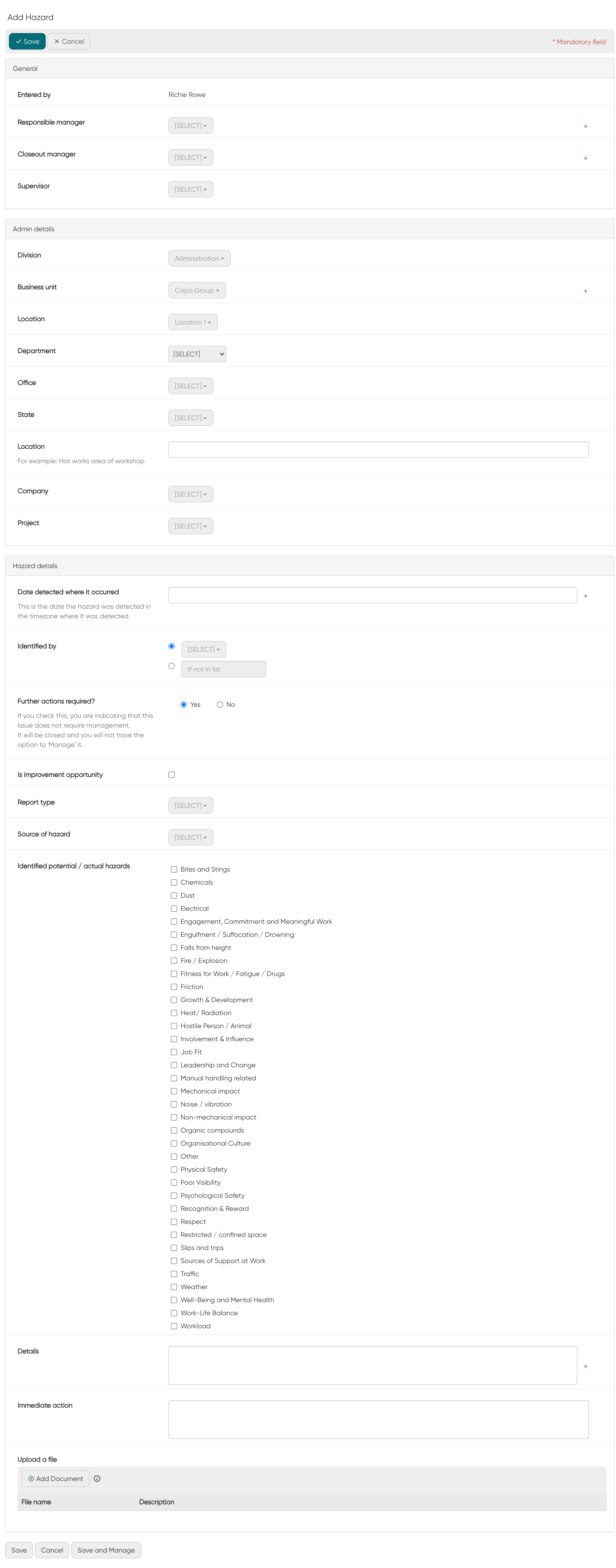
Task: Open the Closeout manager dropdown
Action: coord(190,157)
